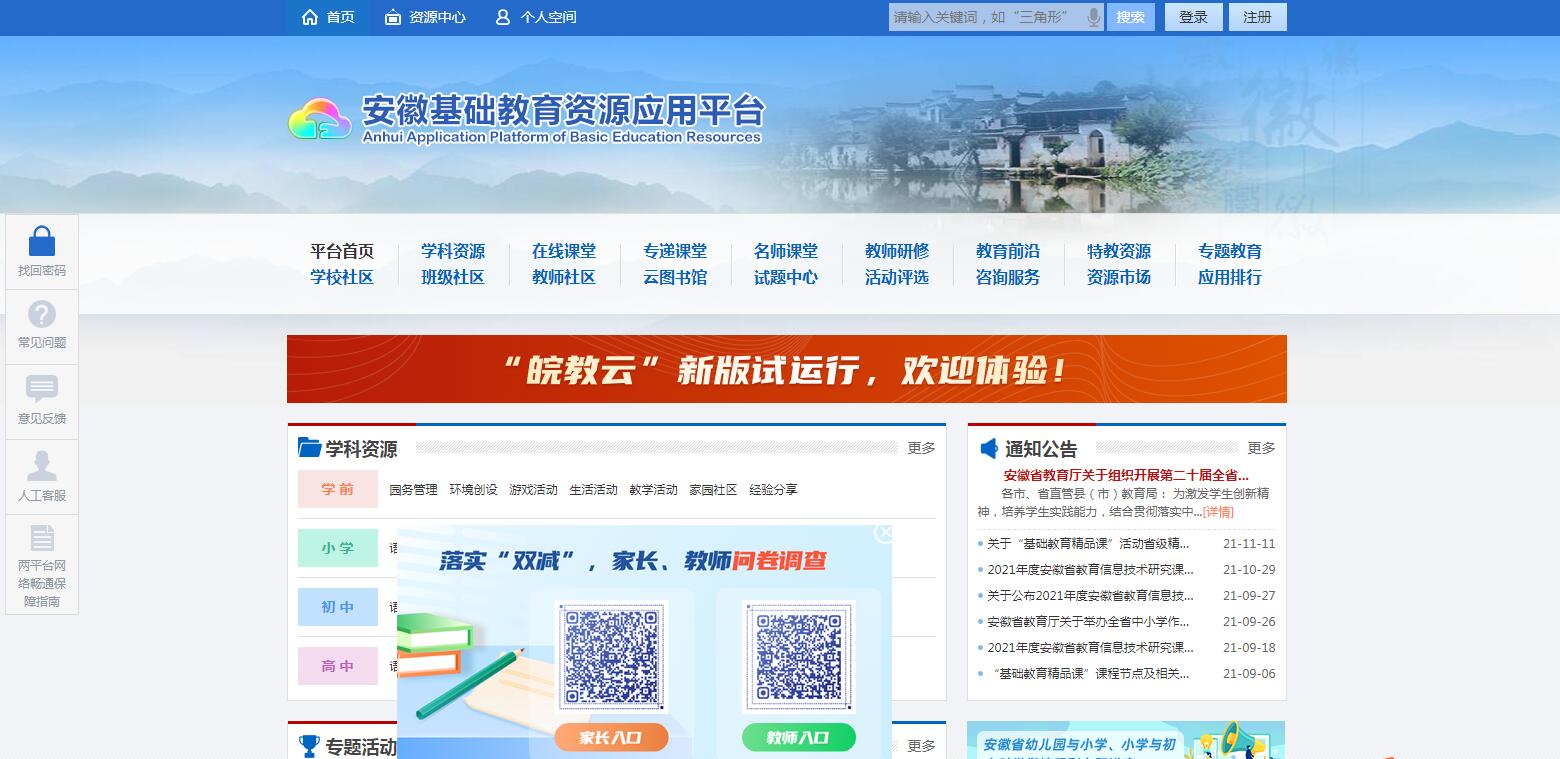Click the 皖教云 新版试运行 banner
Image resolution: width=1560 pixels, height=759 pixels.
tap(786, 369)
